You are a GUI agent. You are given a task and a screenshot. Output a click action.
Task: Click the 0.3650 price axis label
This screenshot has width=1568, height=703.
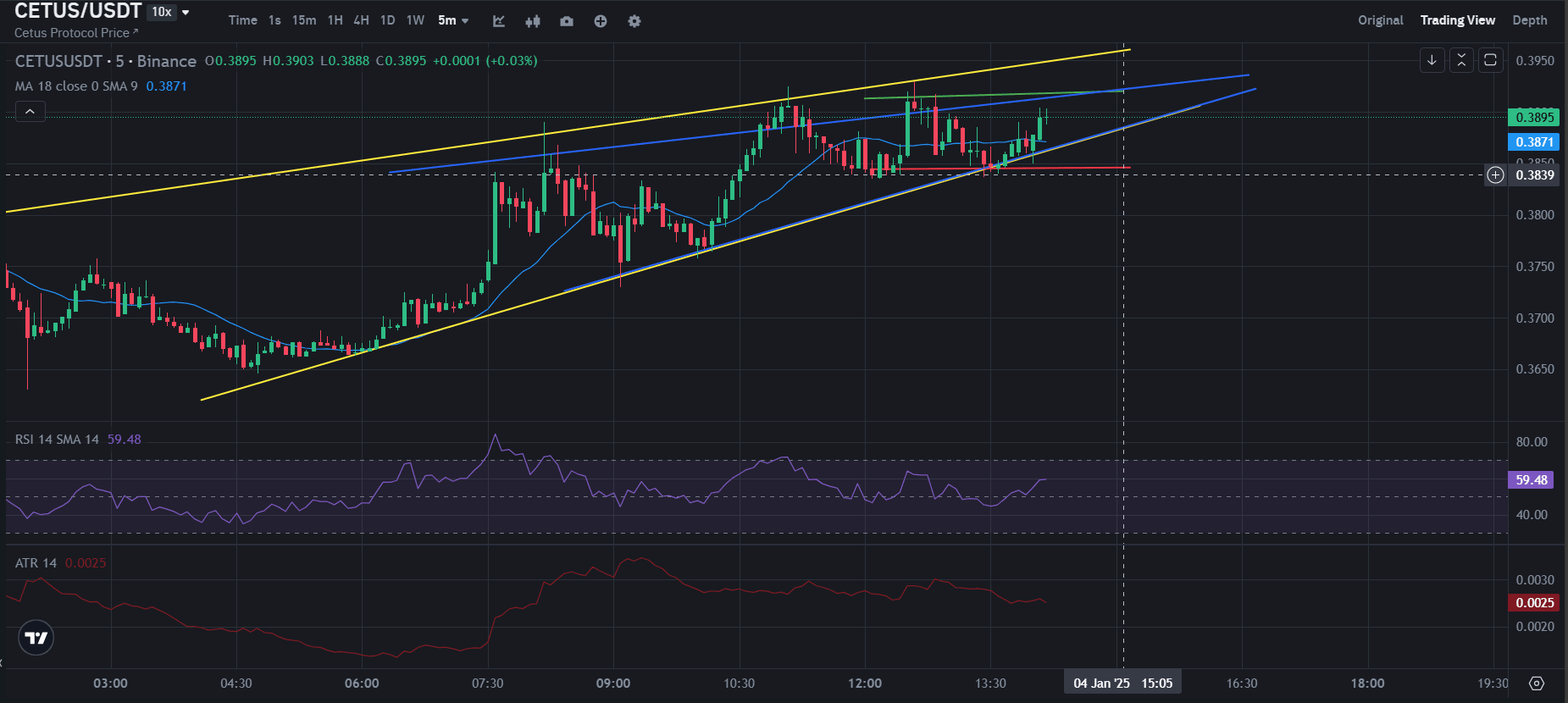pyautogui.click(x=1535, y=369)
